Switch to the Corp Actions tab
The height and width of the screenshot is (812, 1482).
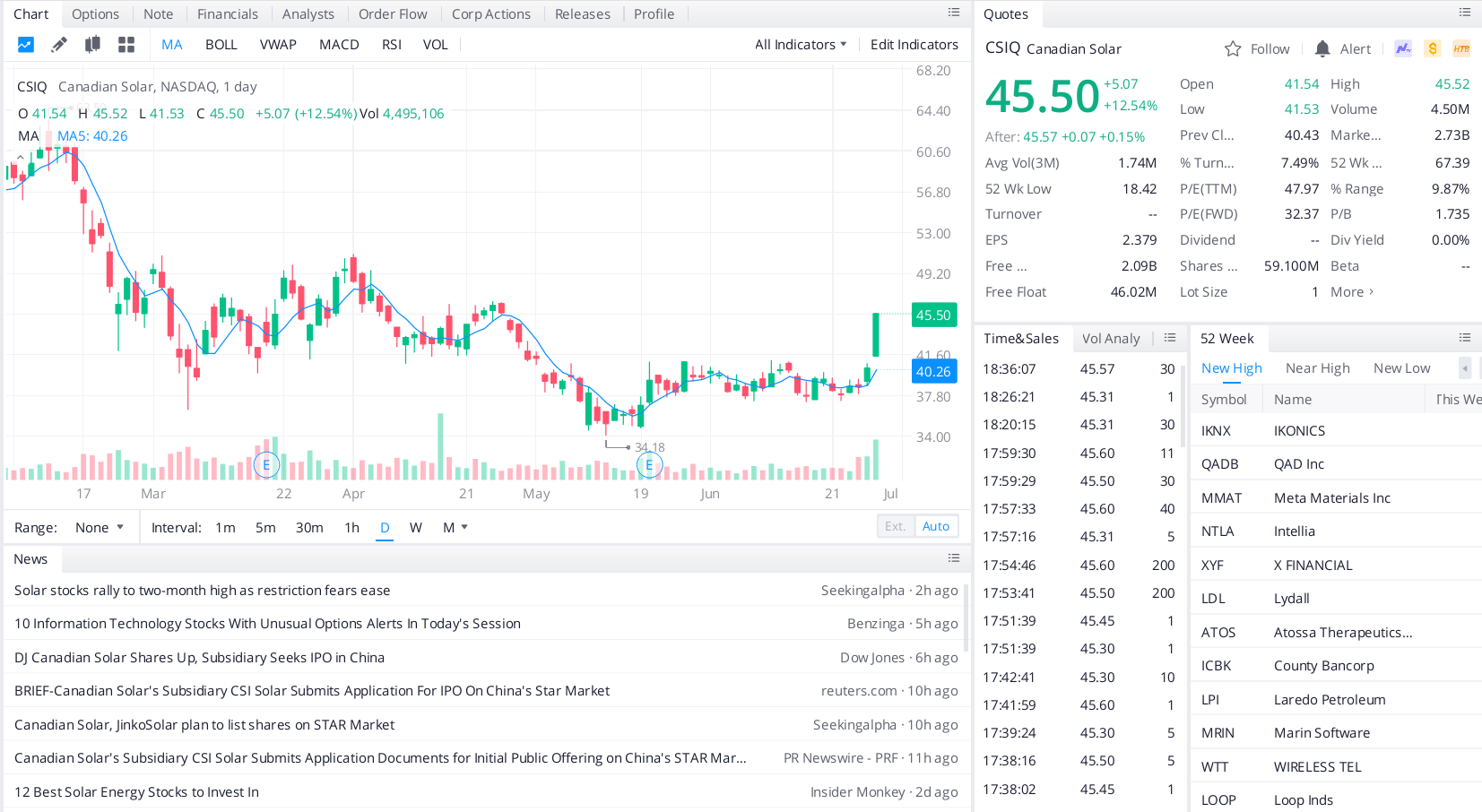tap(491, 13)
